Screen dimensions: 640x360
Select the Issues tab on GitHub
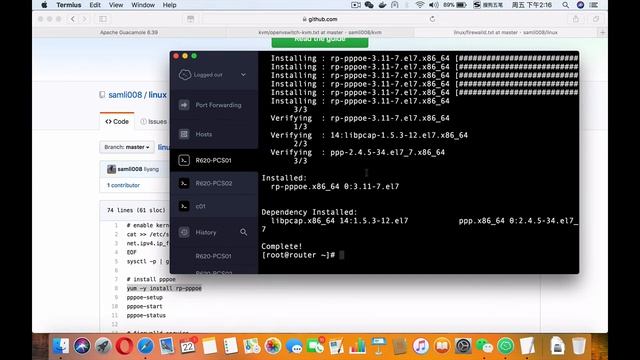pos(153,122)
